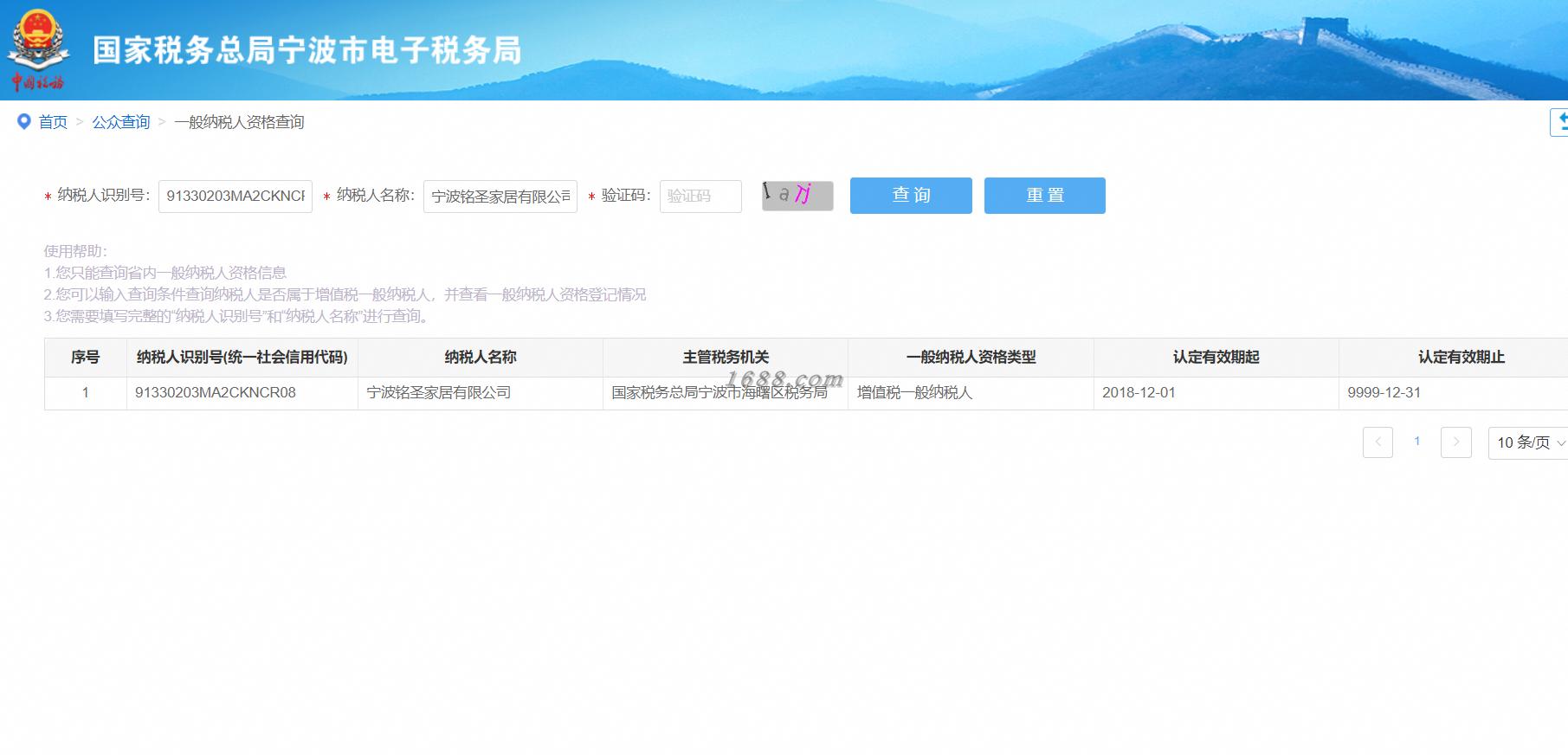Click the 使用帮助 help heading
1568x755 pixels.
(75, 251)
